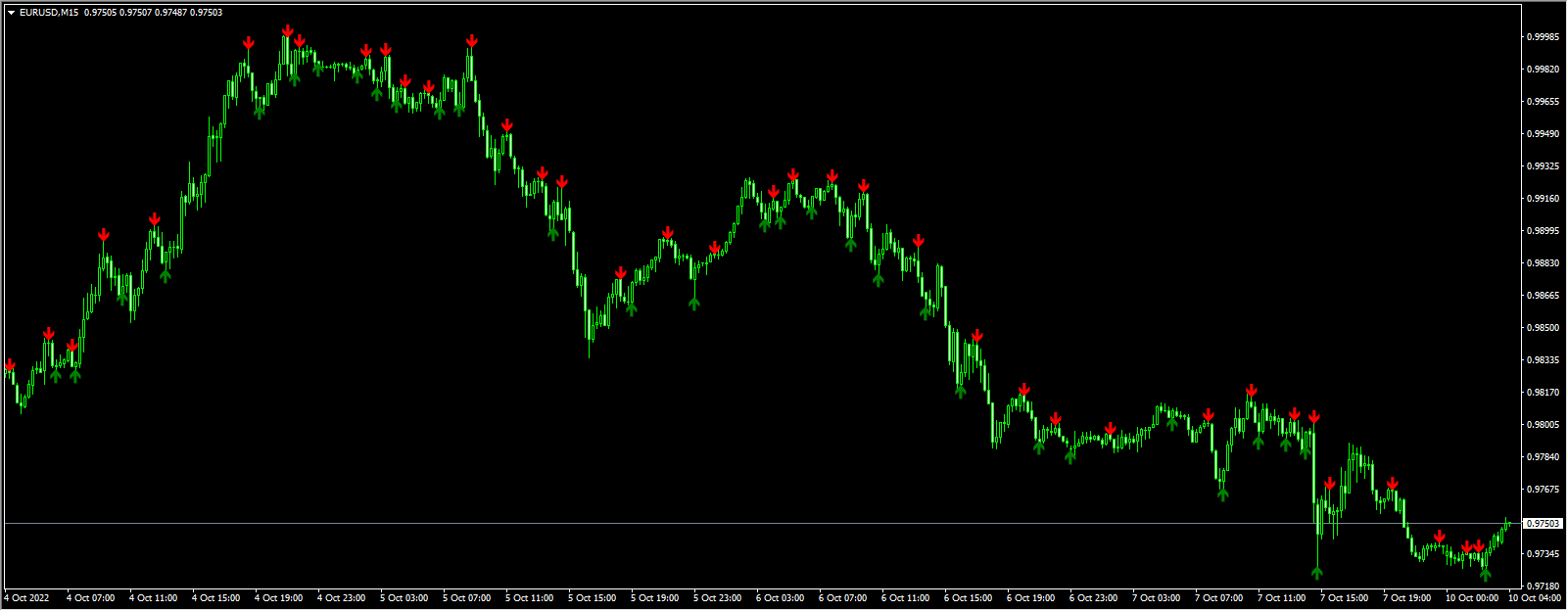
Task: Click the 7 Oct 11:00 time axis label
Action: click(x=1281, y=598)
